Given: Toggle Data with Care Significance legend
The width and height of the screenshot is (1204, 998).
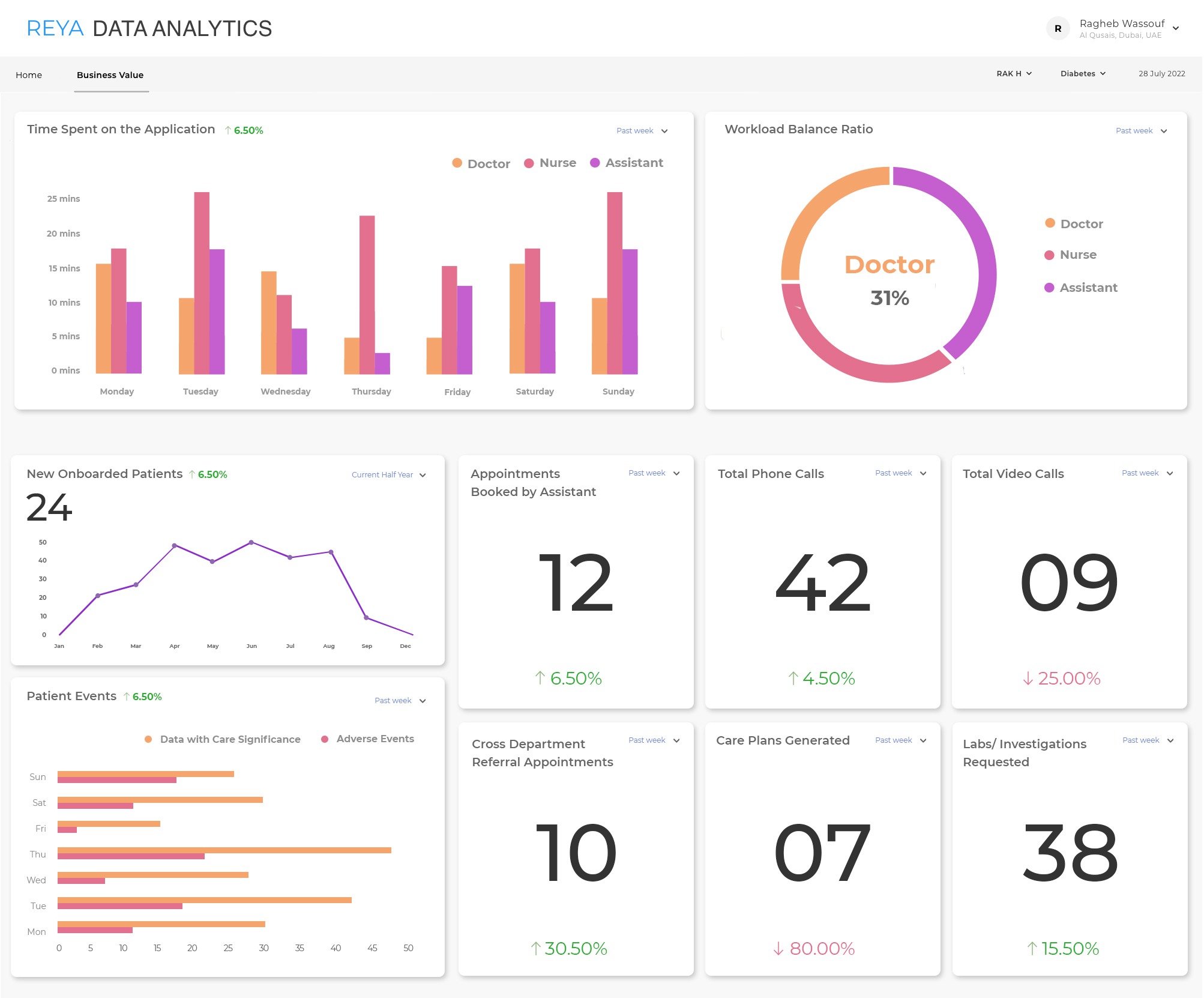Looking at the screenshot, I should click(223, 739).
